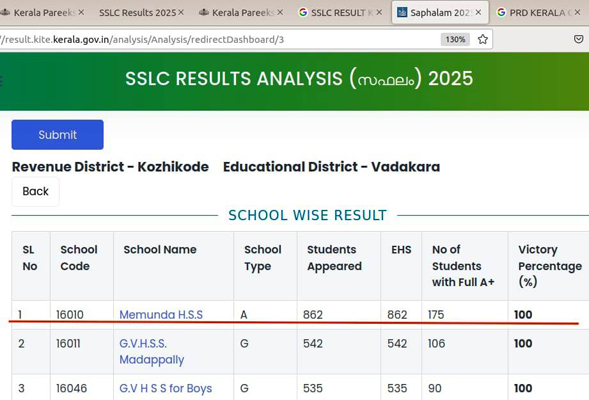Open the Memunda H.S.S school link
The height and width of the screenshot is (400, 589).
tap(161, 314)
